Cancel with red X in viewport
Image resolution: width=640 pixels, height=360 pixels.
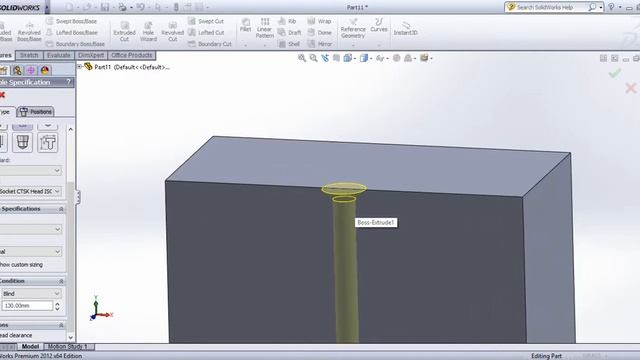[631, 88]
